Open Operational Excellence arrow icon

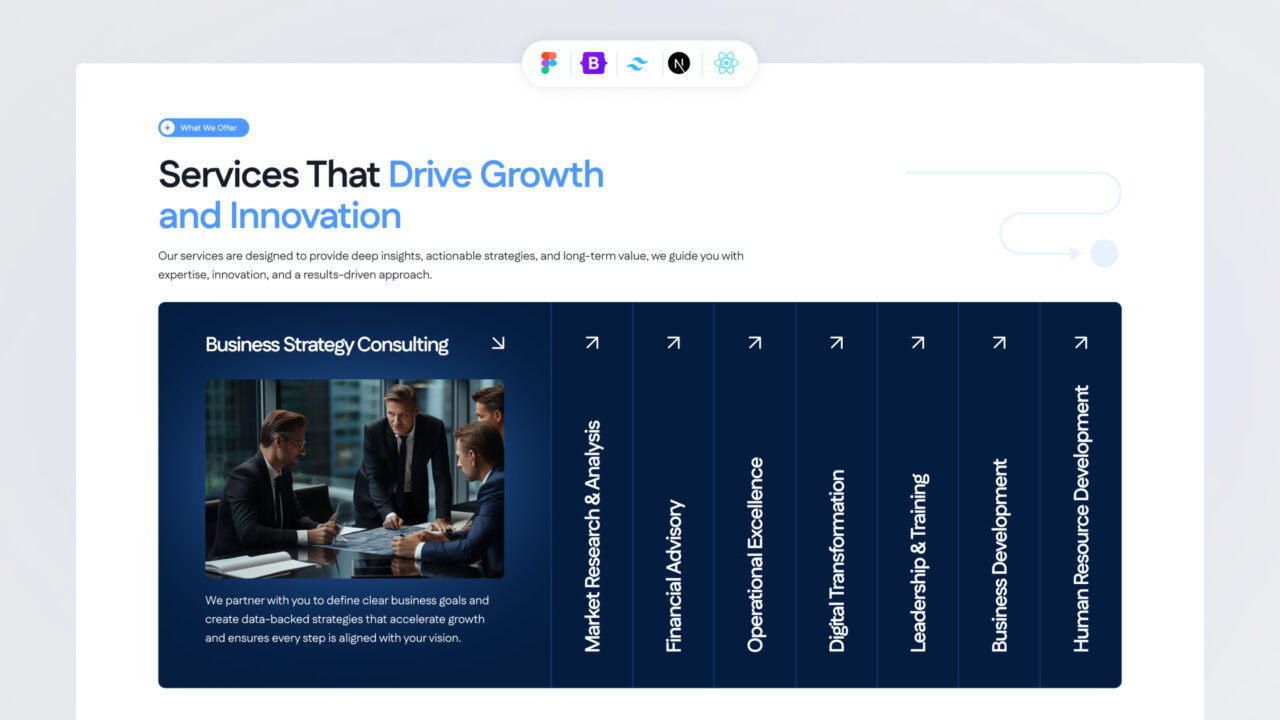pos(755,342)
